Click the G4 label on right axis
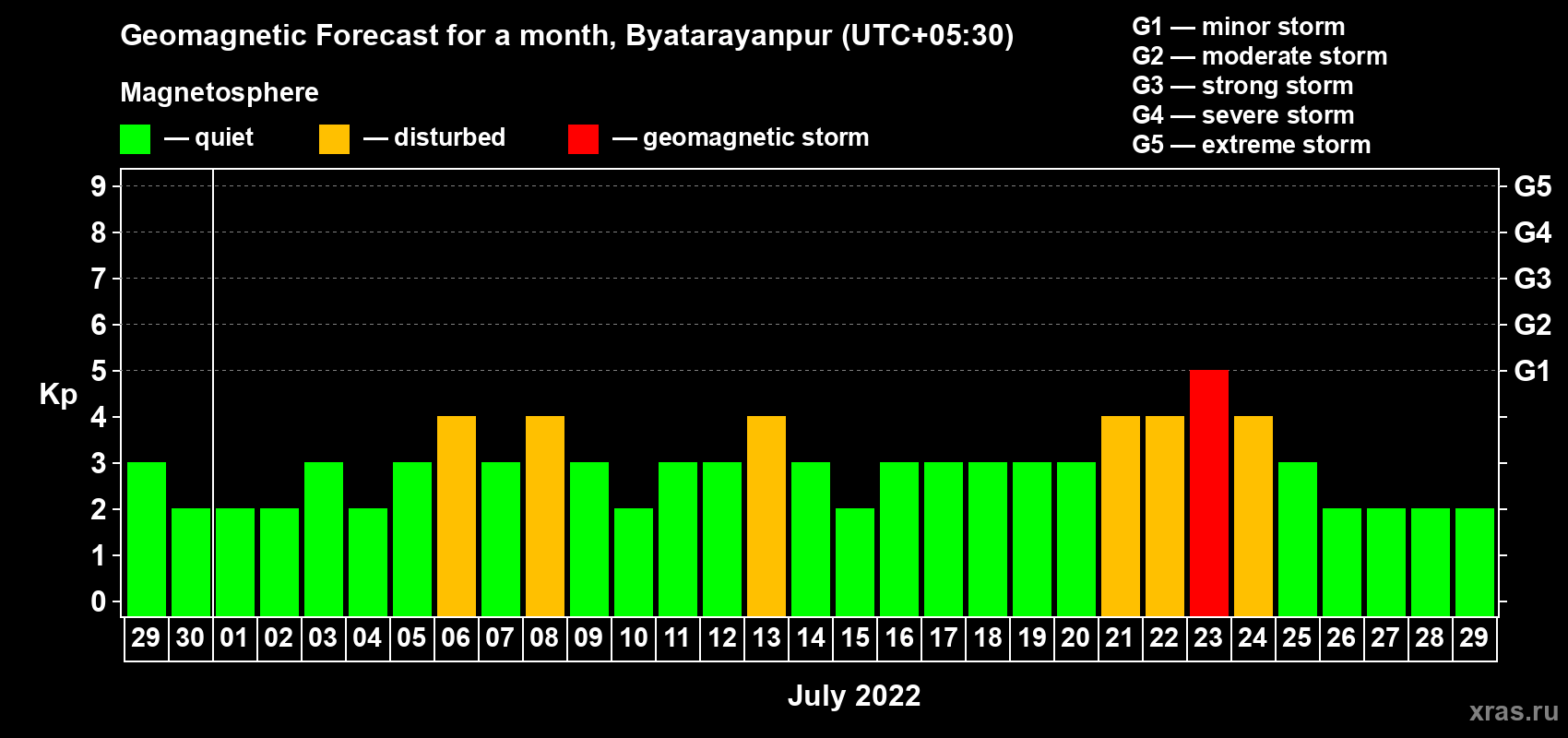The height and width of the screenshot is (738, 1568). [x=1532, y=232]
